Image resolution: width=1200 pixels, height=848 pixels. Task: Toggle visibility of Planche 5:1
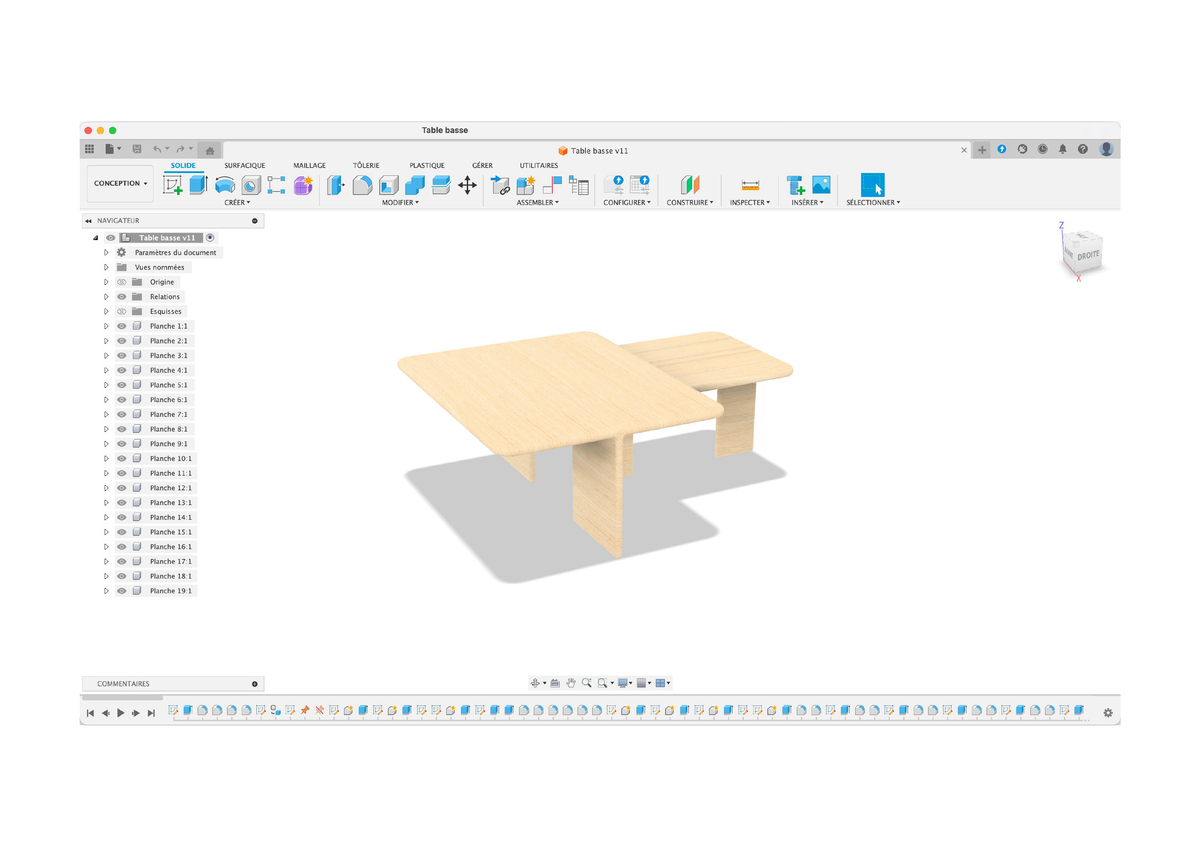(x=121, y=384)
